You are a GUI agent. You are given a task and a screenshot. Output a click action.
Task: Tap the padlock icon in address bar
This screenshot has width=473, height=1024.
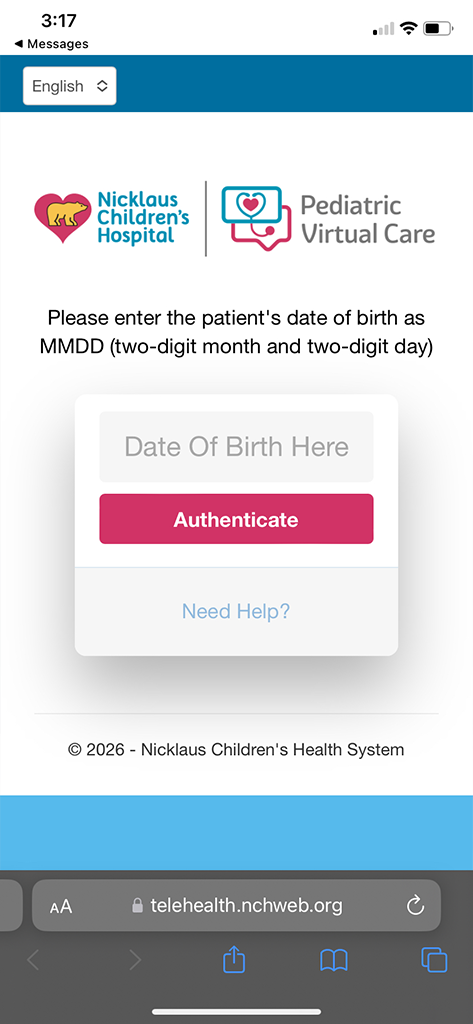click(x=137, y=905)
